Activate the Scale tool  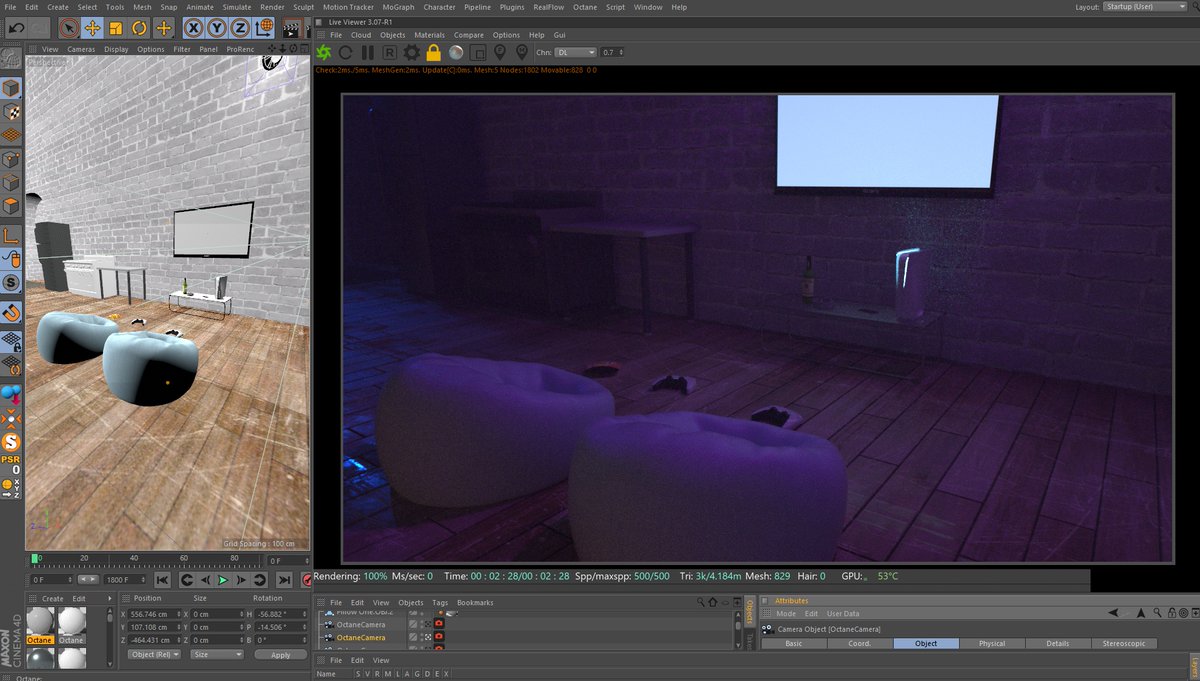coord(116,28)
